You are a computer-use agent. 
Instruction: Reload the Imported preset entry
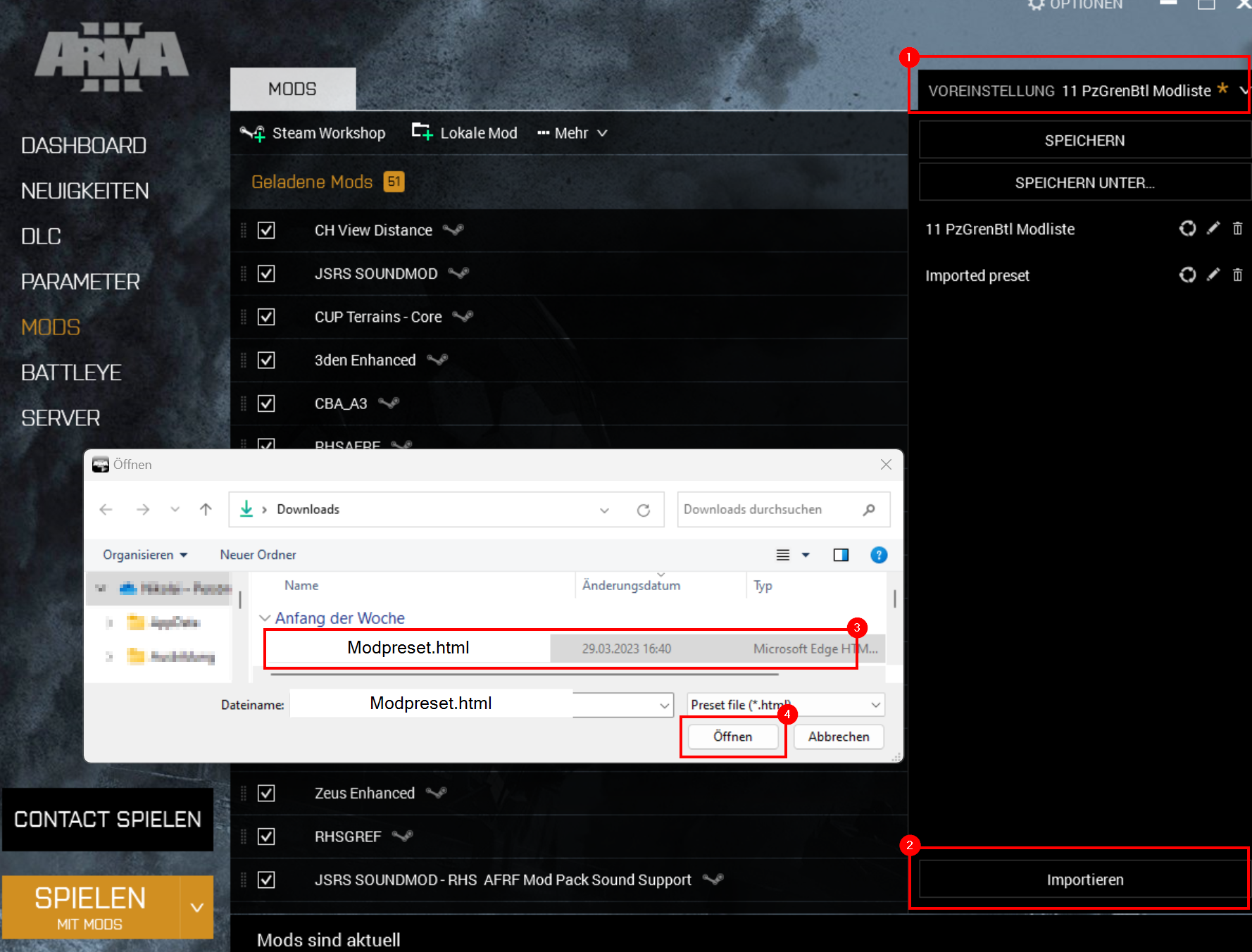pos(1187,275)
